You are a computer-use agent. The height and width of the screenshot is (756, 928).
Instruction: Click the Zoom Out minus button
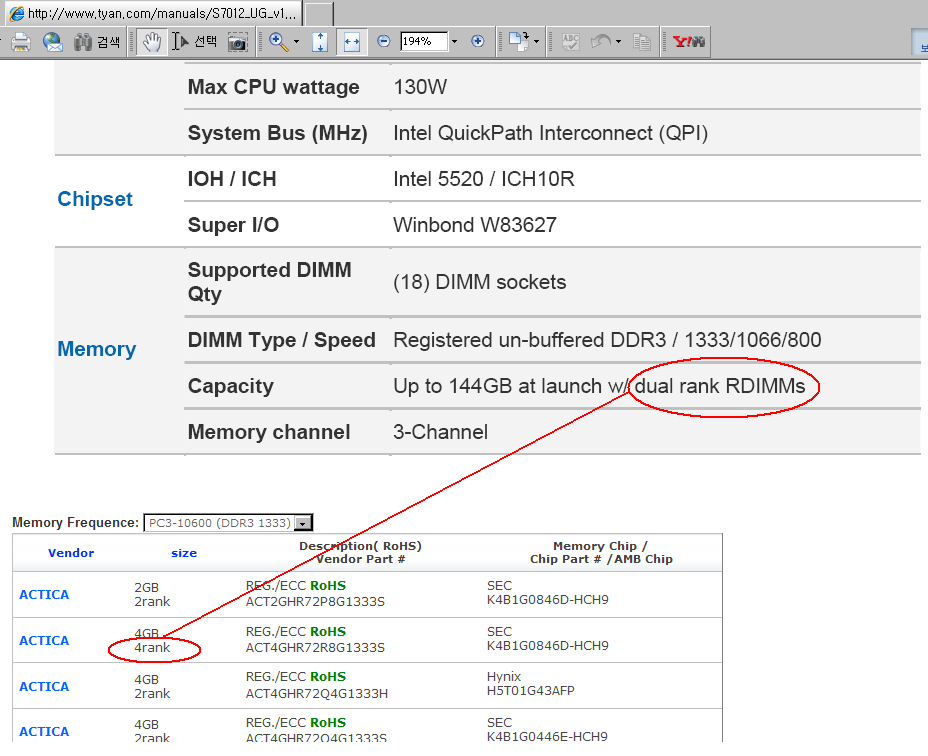coord(384,41)
